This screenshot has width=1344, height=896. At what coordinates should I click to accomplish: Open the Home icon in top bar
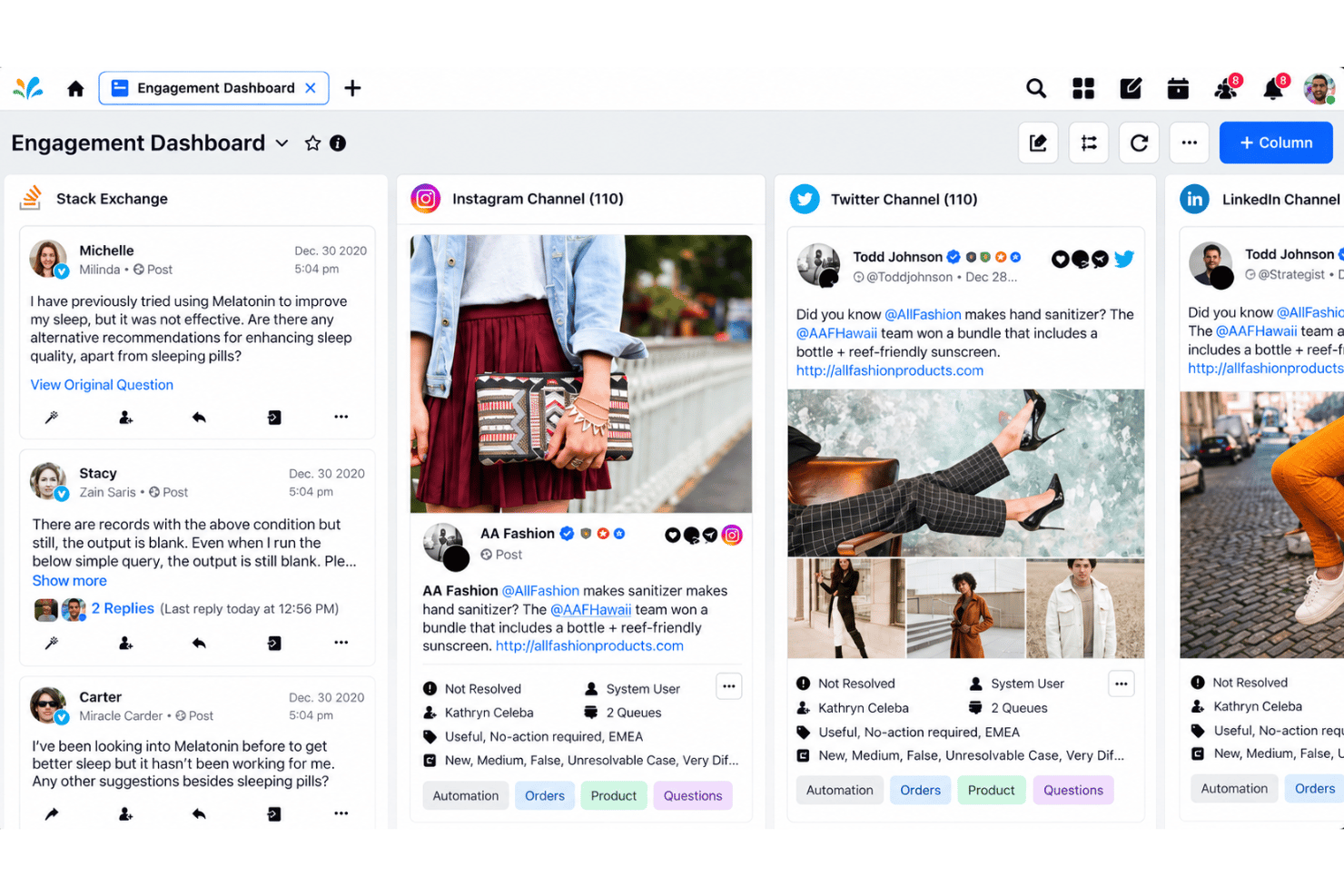[75, 88]
